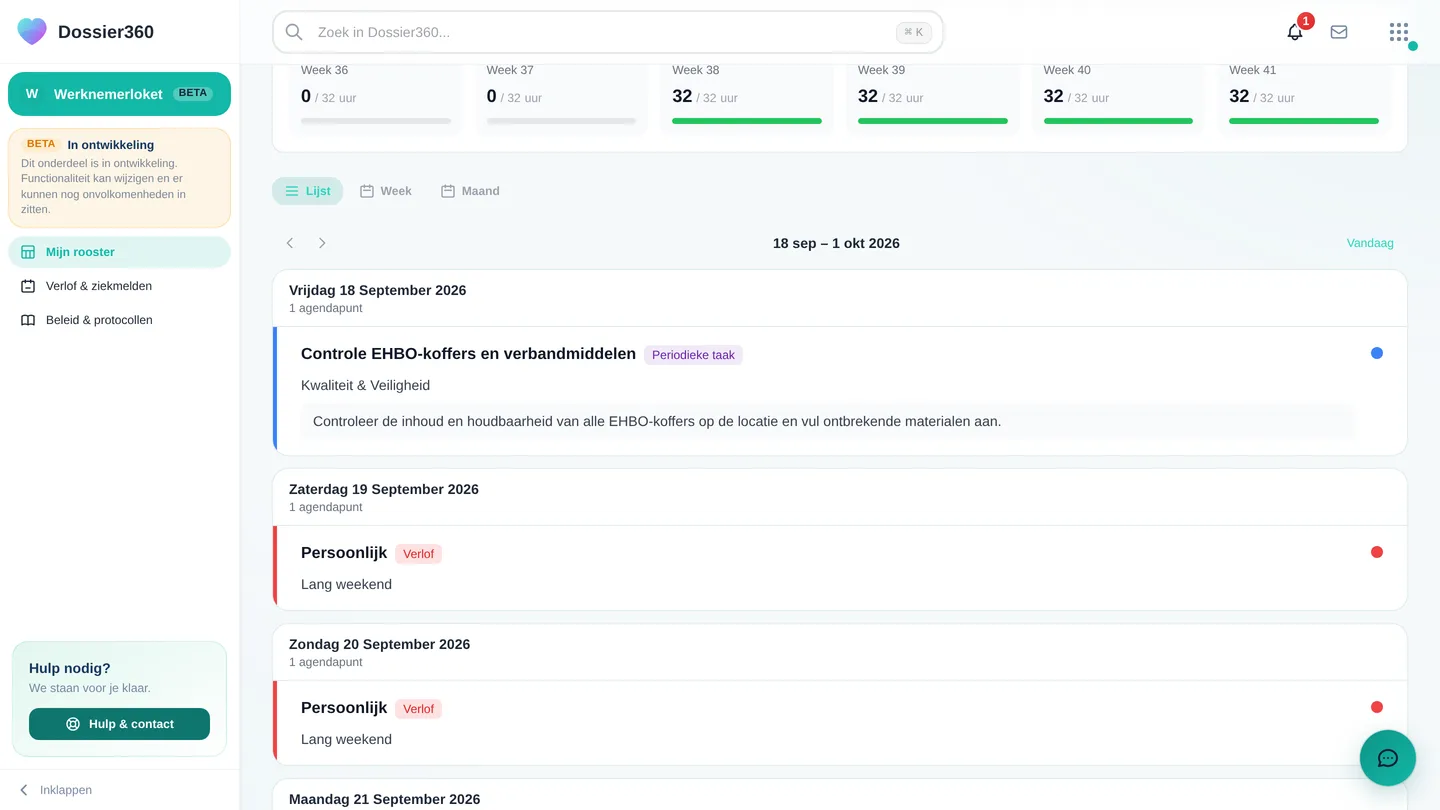Click the ⌘K shortcut badge

[914, 32]
